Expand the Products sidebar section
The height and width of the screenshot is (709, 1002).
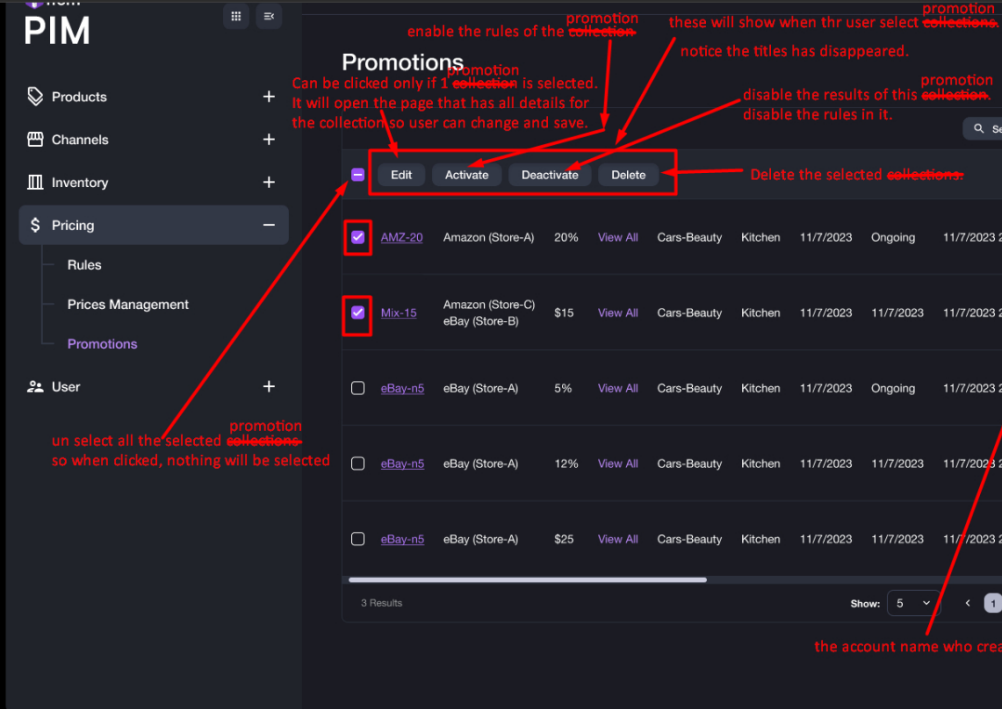click(x=268, y=96)
